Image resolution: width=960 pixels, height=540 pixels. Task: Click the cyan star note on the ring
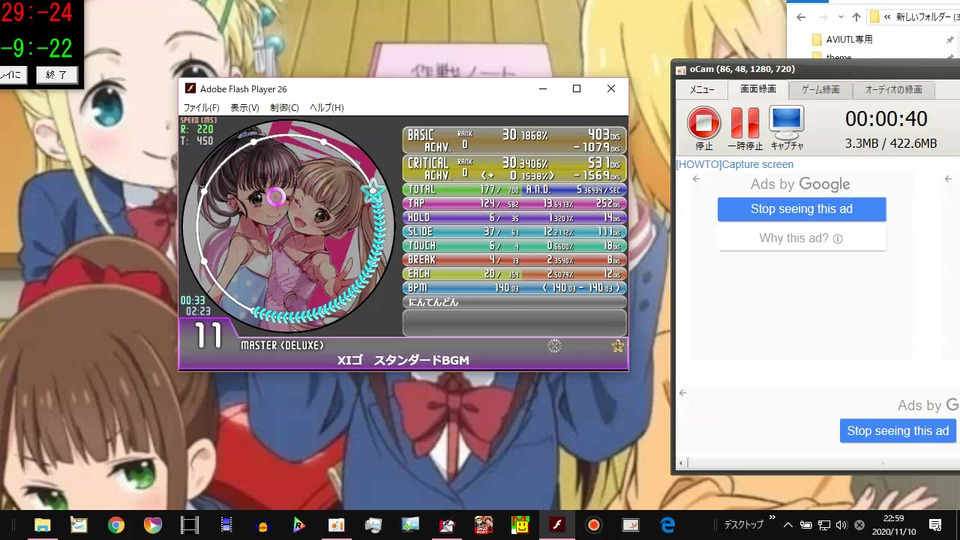coord(373,192)
